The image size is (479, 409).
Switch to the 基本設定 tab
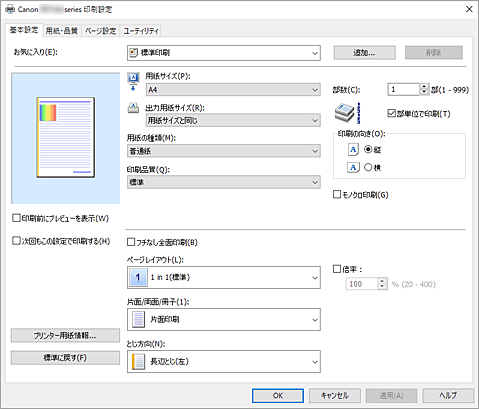pyautogui.click(x=24, y=30)
